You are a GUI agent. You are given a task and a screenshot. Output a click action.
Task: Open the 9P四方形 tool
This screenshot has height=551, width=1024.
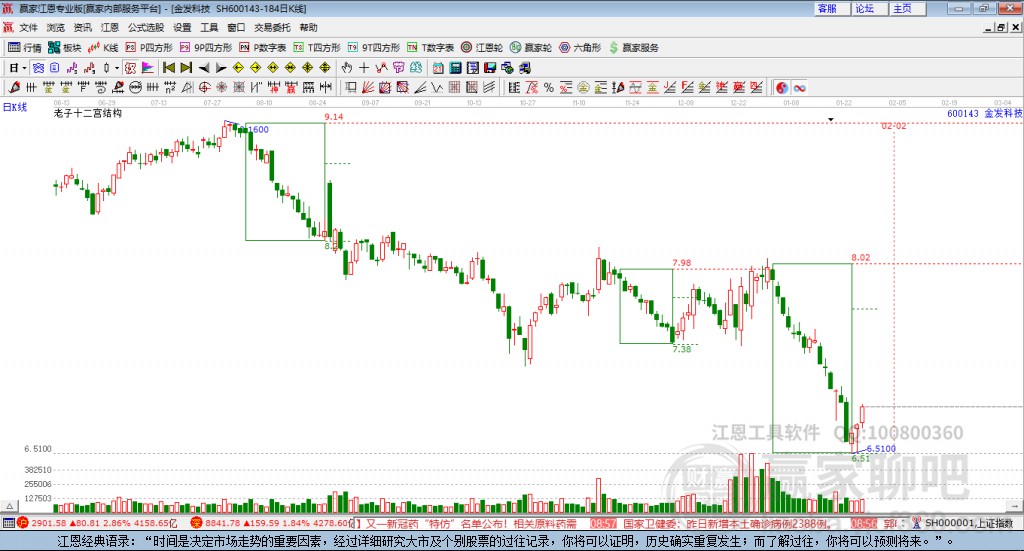pos(205,48)
